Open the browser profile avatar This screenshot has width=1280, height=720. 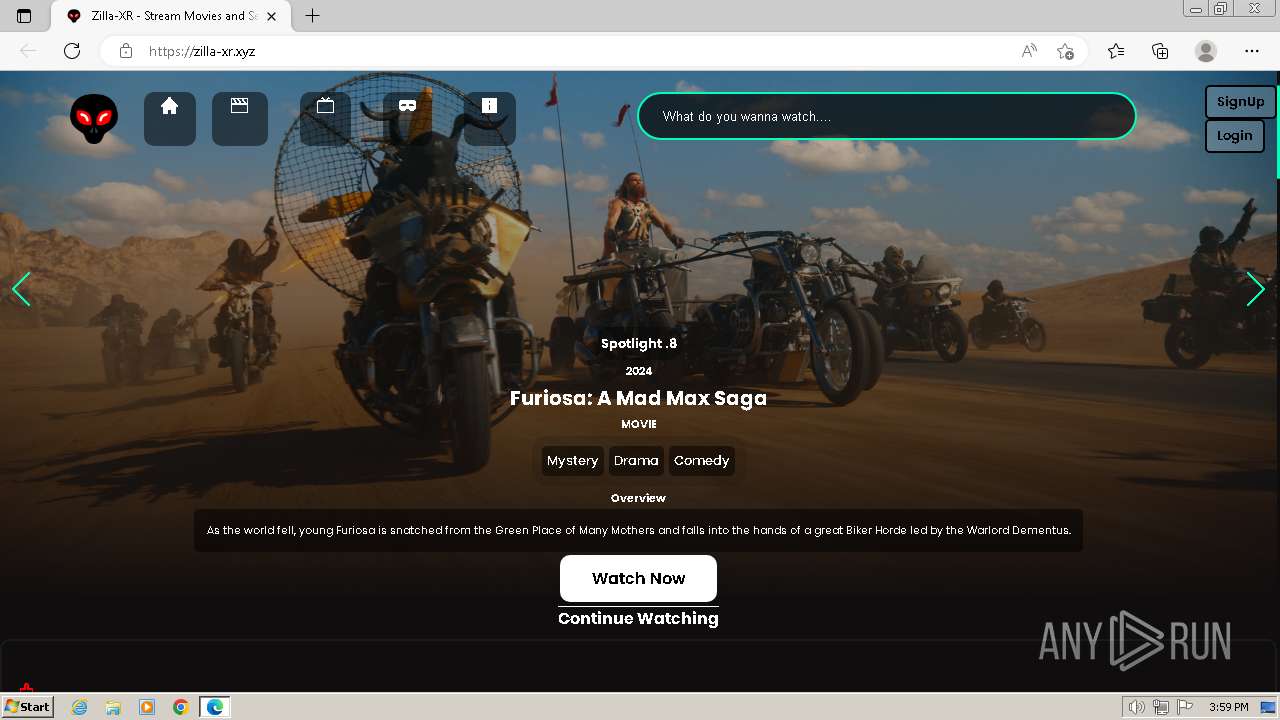pos(1206,51)
